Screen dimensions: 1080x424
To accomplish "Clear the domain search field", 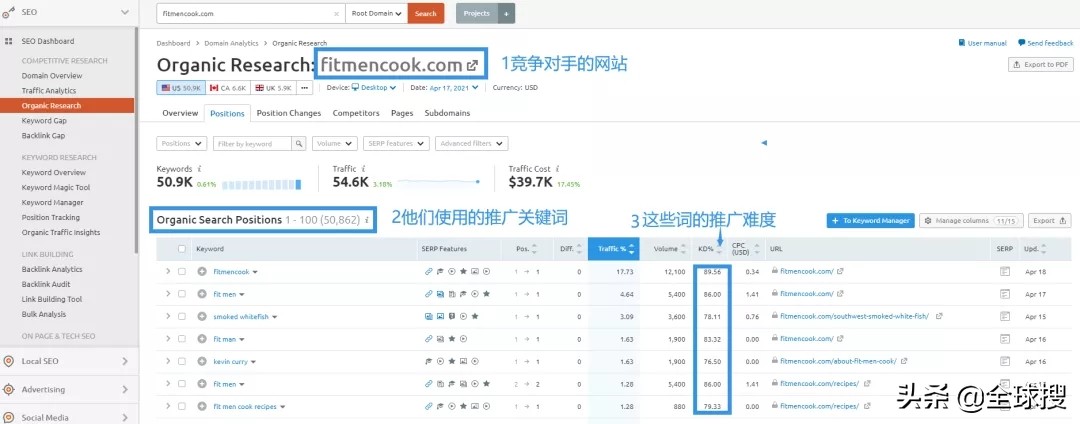I will pos(336,14).
